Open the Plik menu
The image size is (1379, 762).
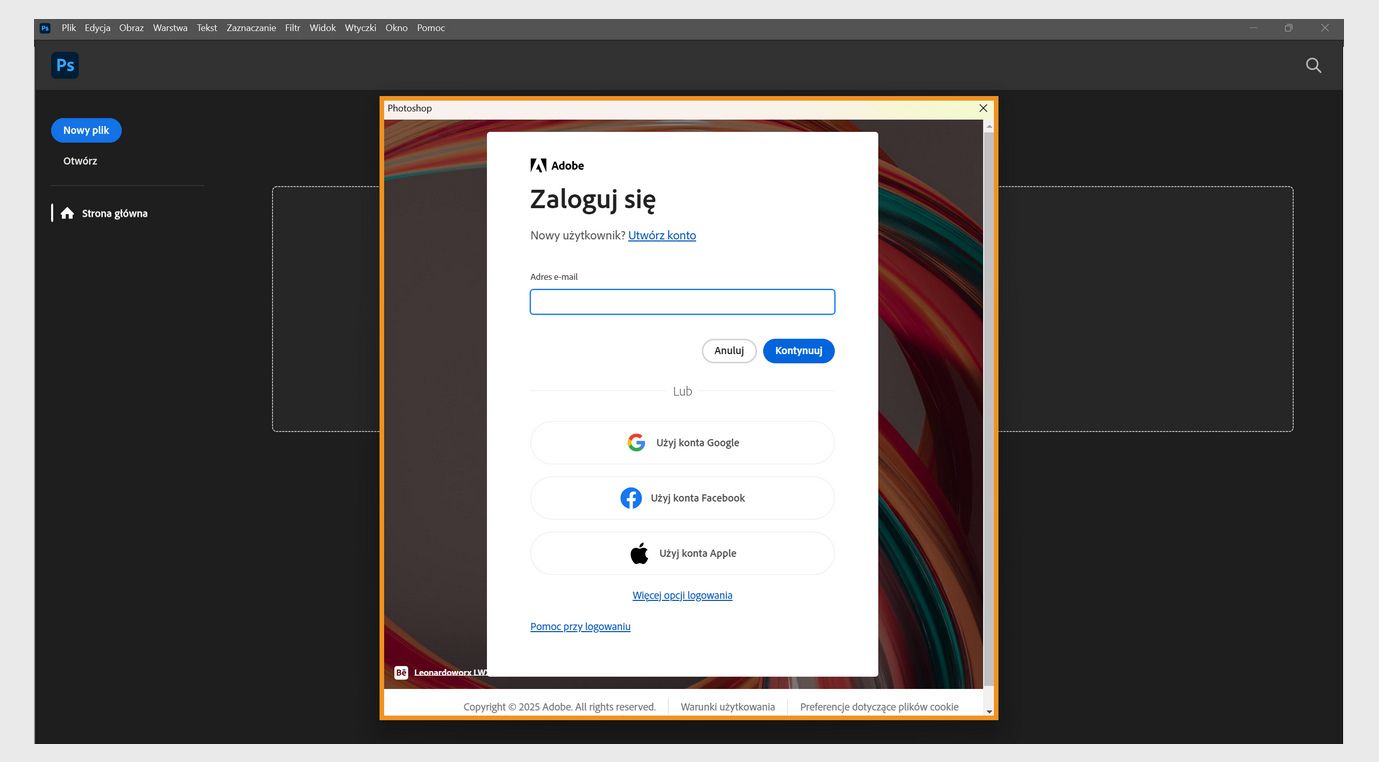tap(68, 27)
